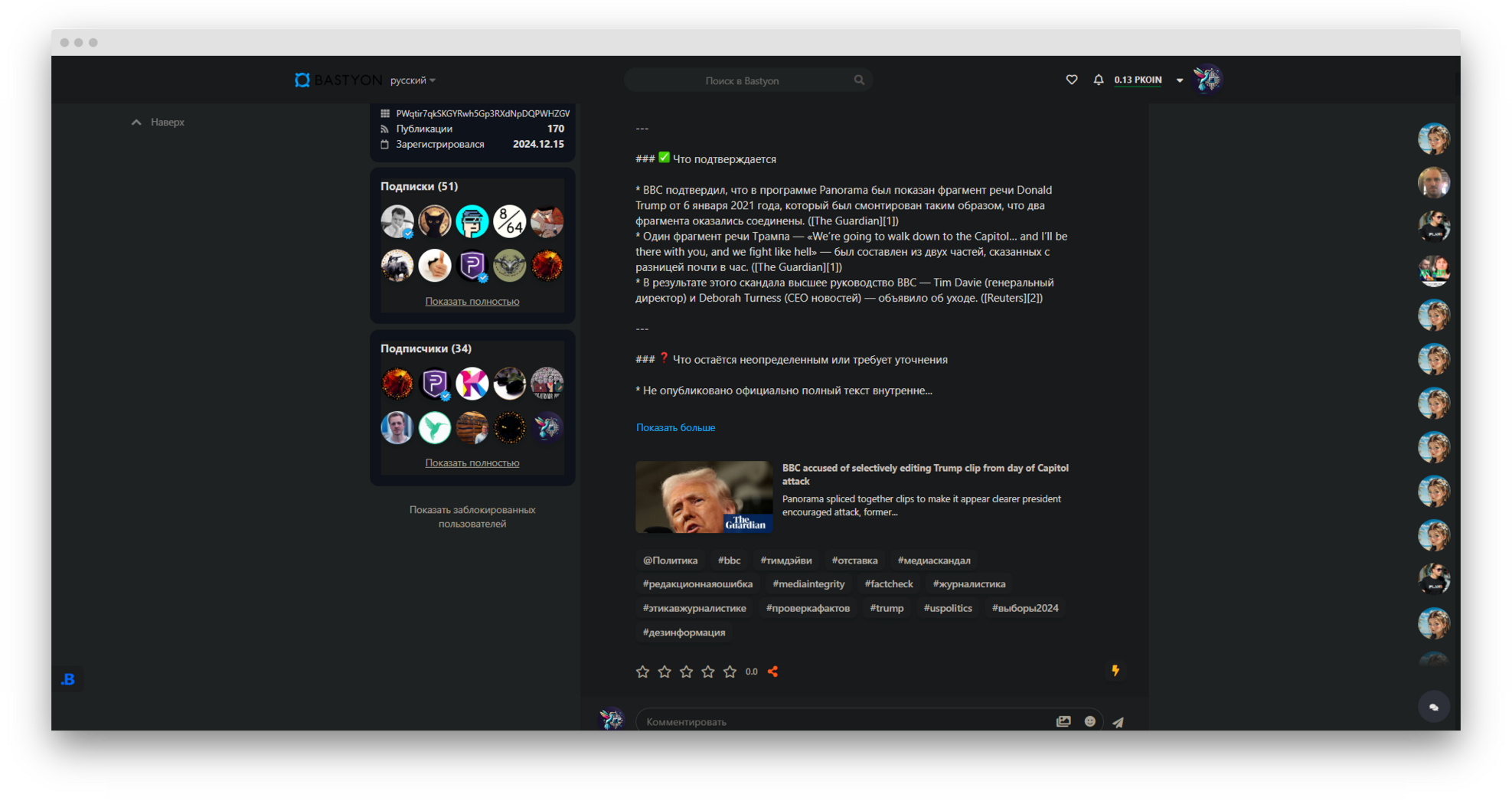Rate the post three stars

tap(686, 672)
